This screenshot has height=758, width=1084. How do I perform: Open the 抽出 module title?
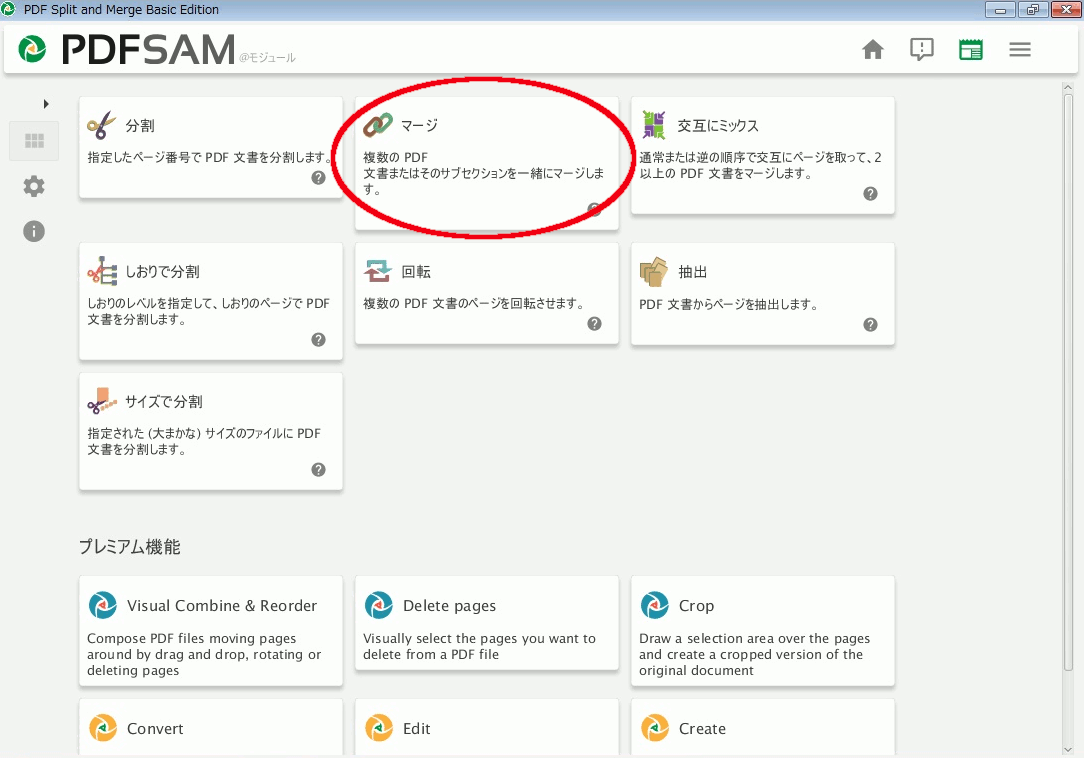(x=693, y=272)
